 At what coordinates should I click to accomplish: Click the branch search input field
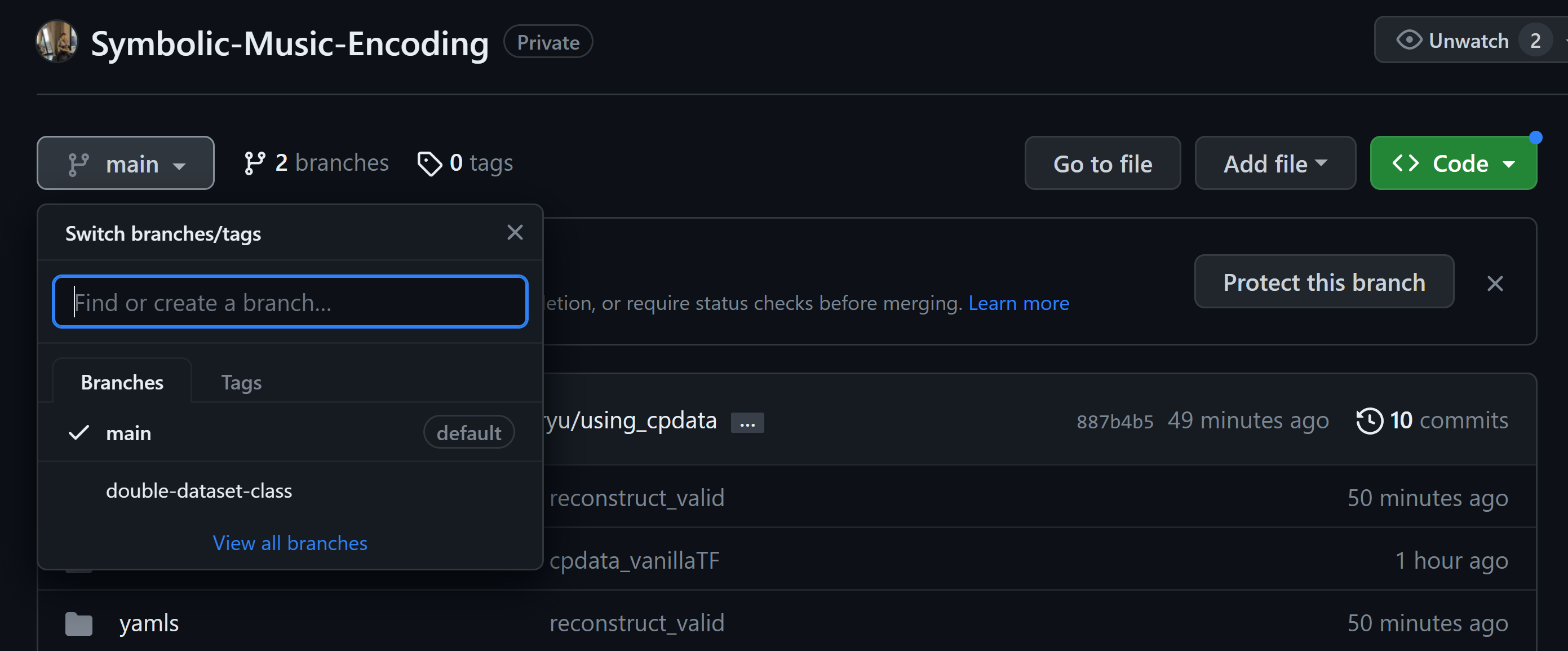click(x=290, y=302)
